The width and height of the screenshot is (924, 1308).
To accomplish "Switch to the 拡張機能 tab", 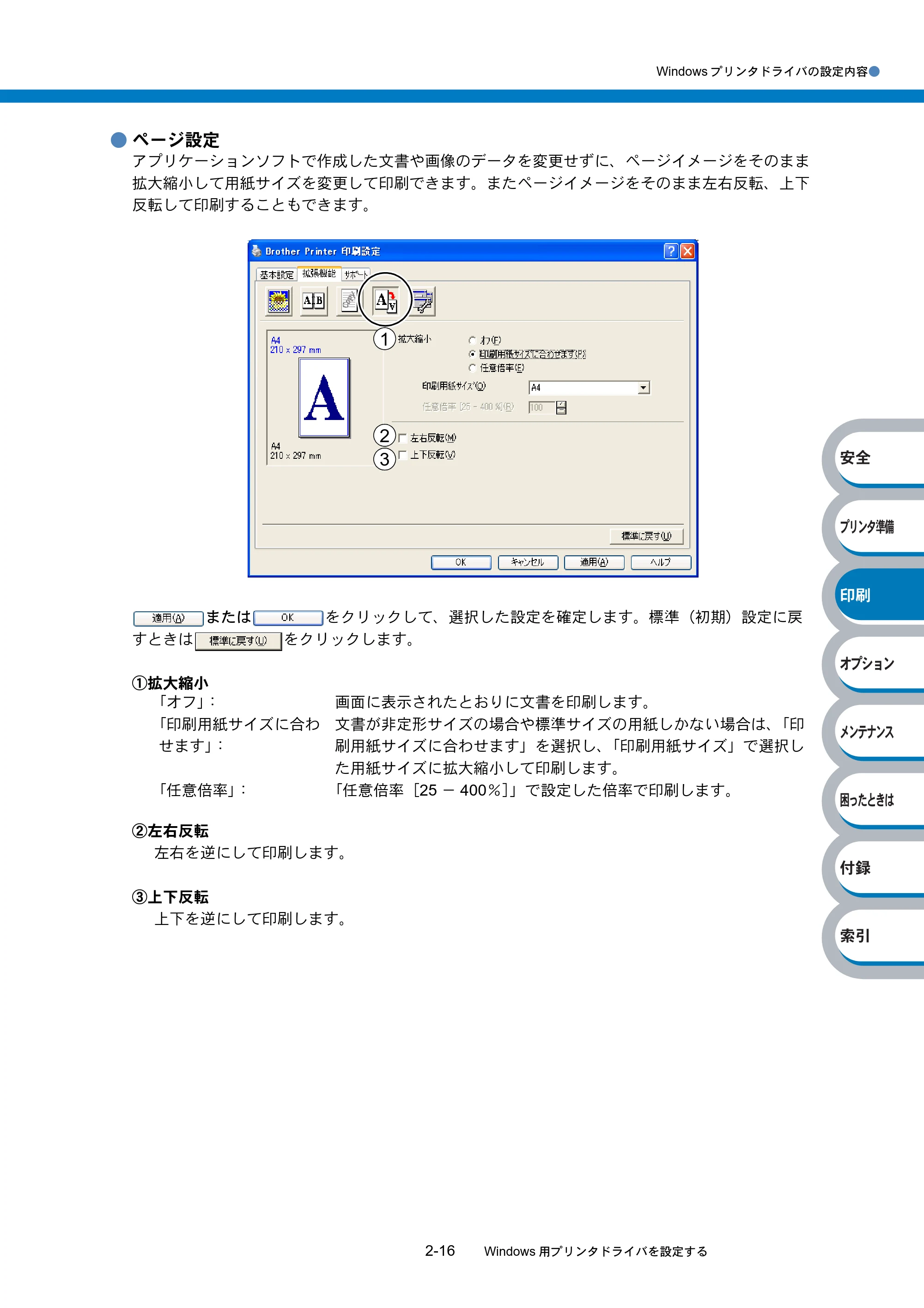I will coord(319,274).
